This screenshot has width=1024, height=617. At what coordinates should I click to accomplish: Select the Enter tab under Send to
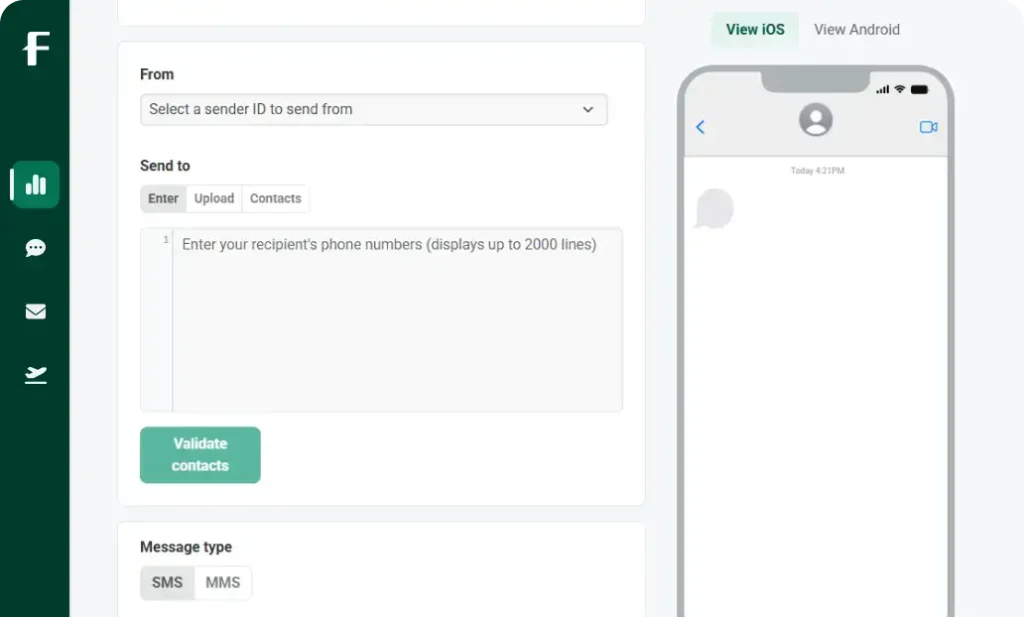coord(163,199)
